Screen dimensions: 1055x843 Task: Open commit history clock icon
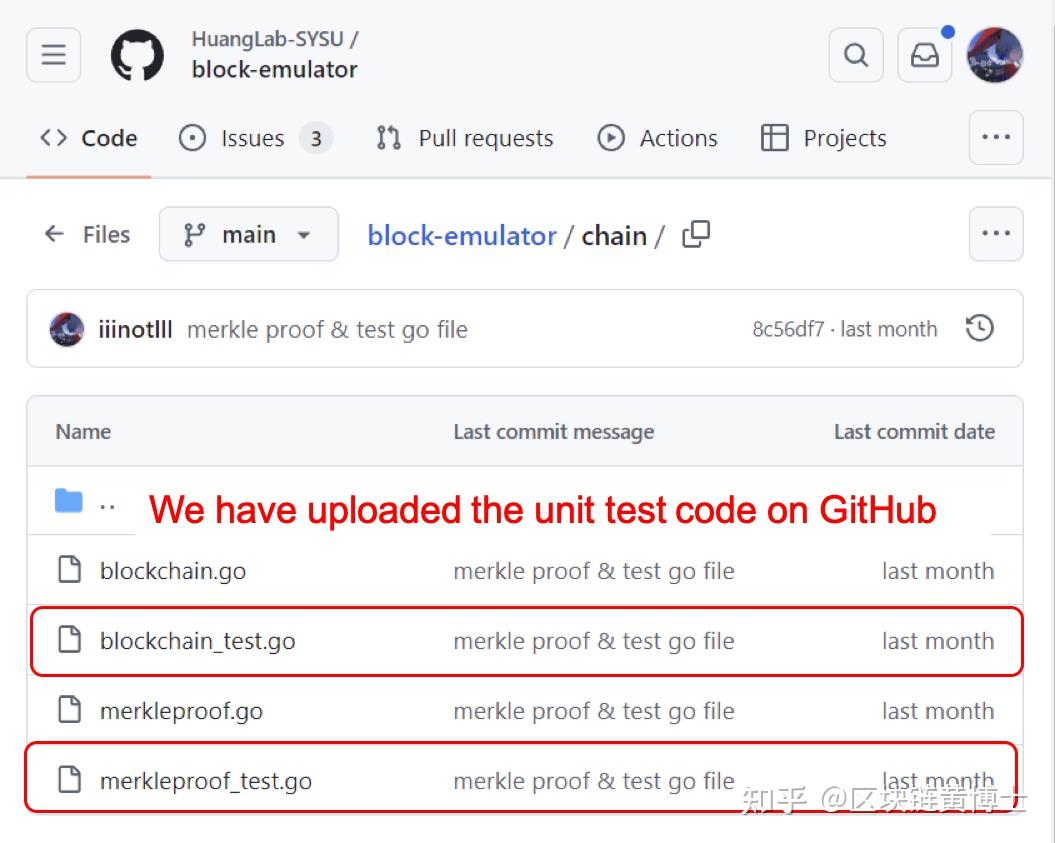tap(980, 329)
